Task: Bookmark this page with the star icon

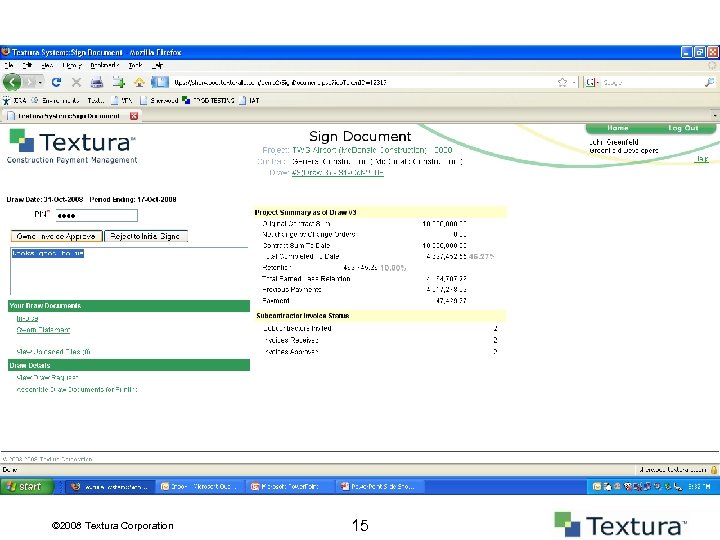Action: (562, 83)
